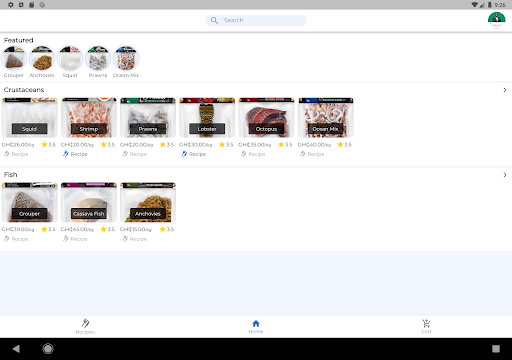Tap the star rating on Squid card
Viewport: 512px width, 360px height.
pyautogui.click(x=48, y=144)
